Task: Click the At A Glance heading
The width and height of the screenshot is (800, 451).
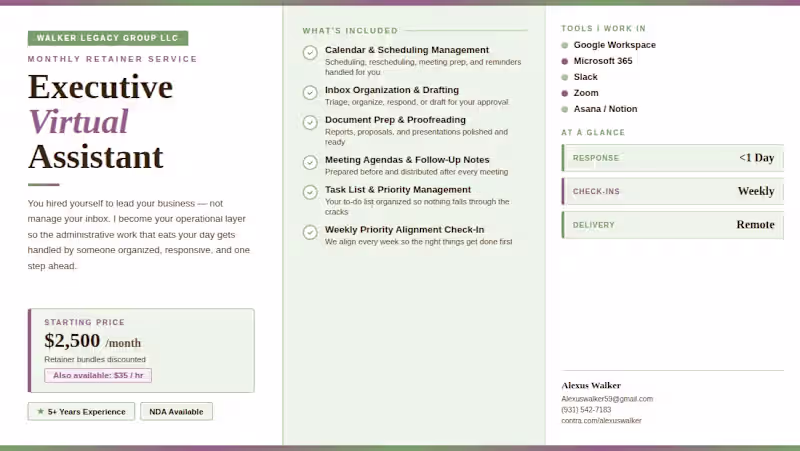Action: [x=593, y=133]
